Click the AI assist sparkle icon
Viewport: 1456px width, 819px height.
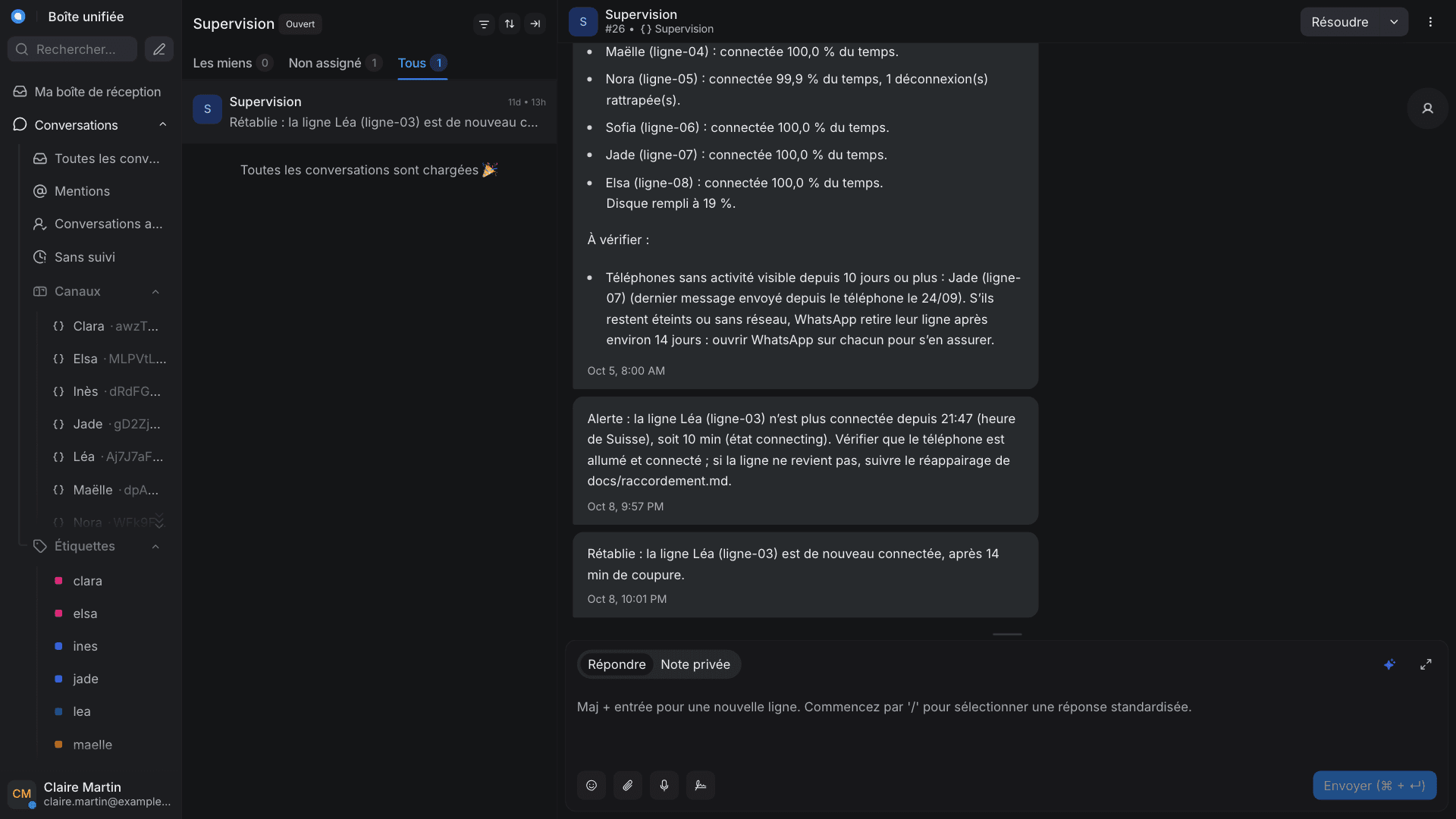(x=1389, y=664)
